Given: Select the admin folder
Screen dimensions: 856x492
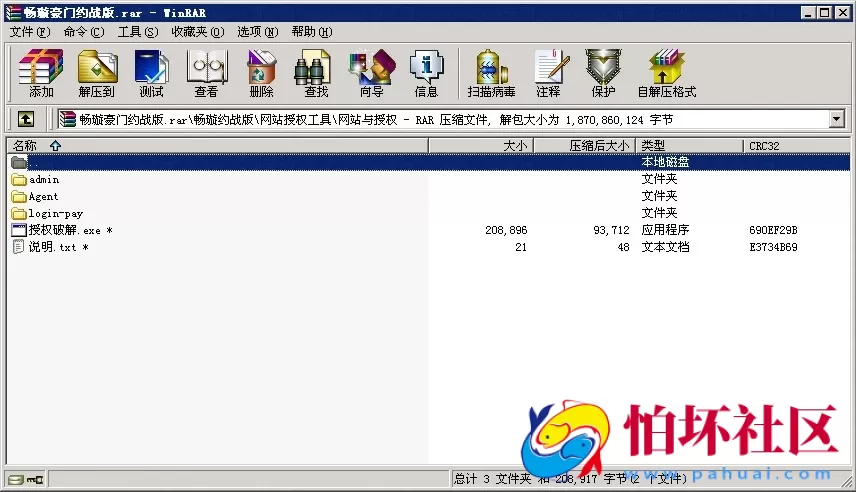Looking at the screenshot, I should pos(44,180).
